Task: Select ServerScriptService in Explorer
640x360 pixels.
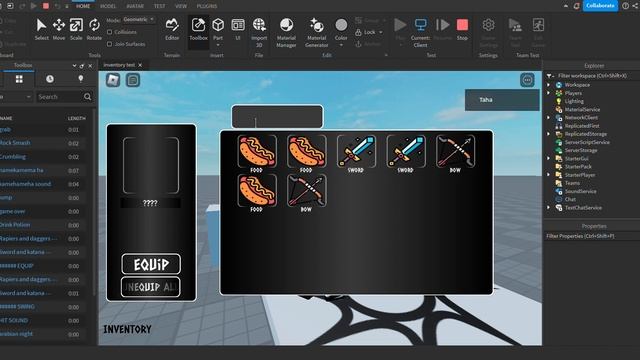Action: (587, 142)
